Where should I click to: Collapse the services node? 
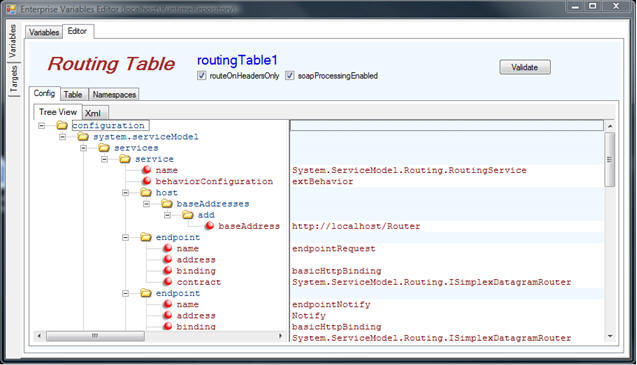(83, 148)
